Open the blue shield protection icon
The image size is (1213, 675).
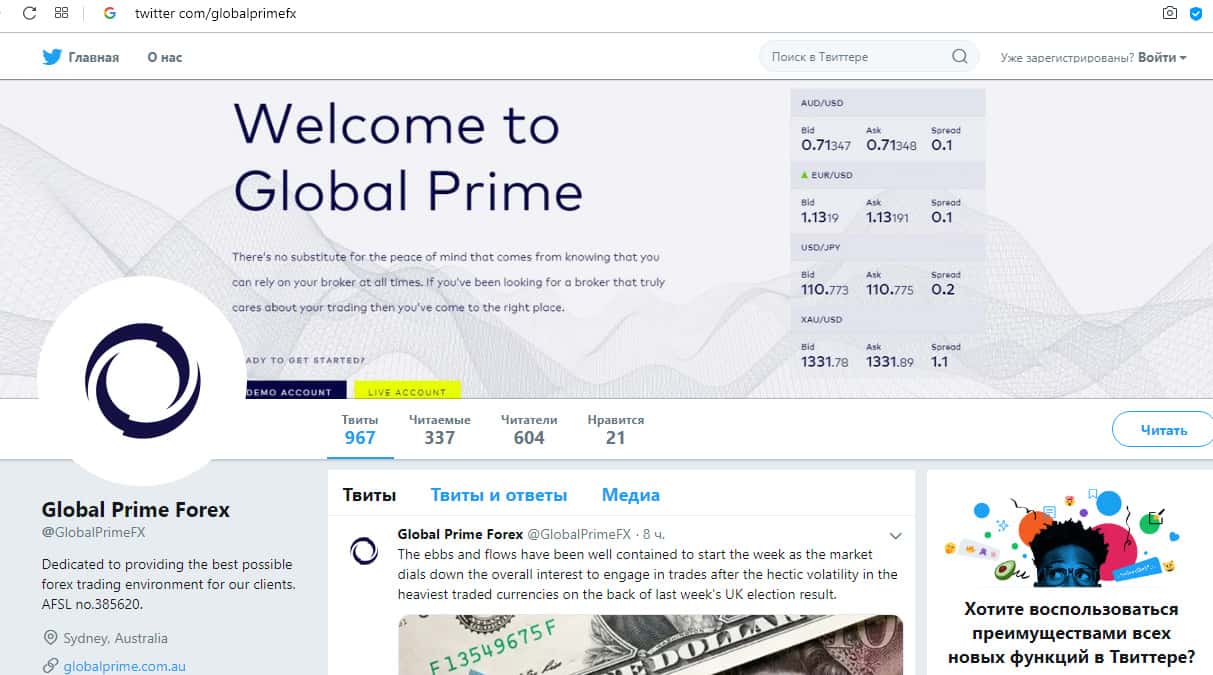click(x=1196, y=13)
